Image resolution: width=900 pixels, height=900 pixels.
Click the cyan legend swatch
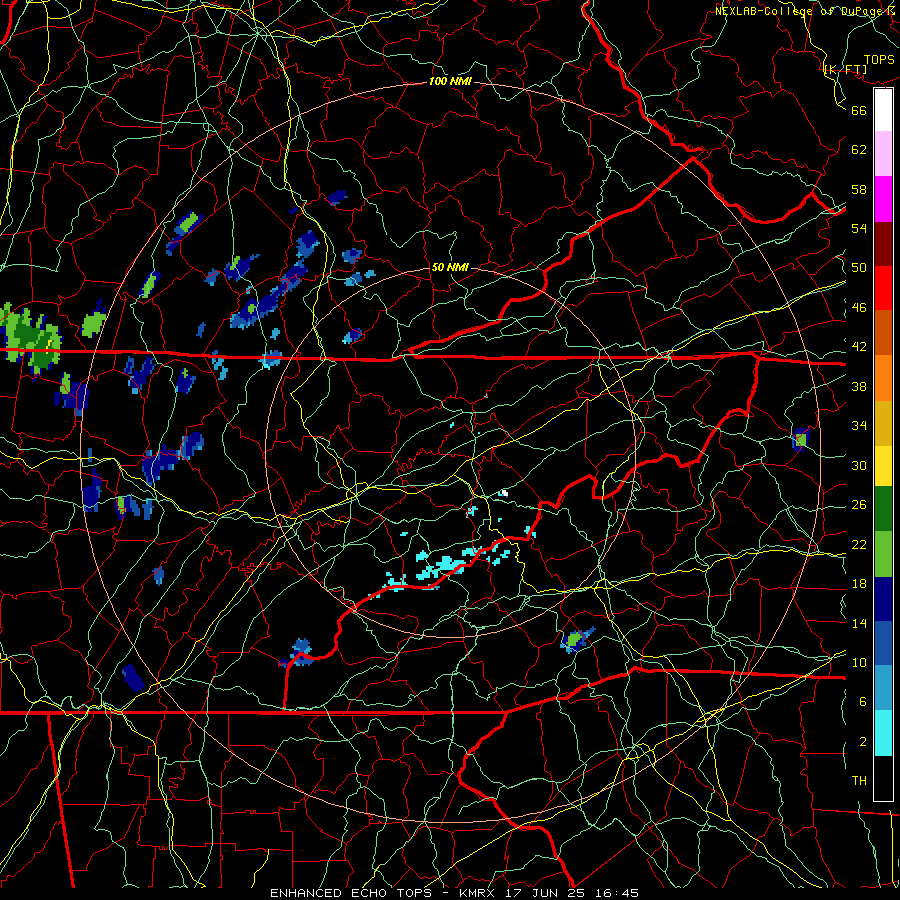[x=883, y=733]
